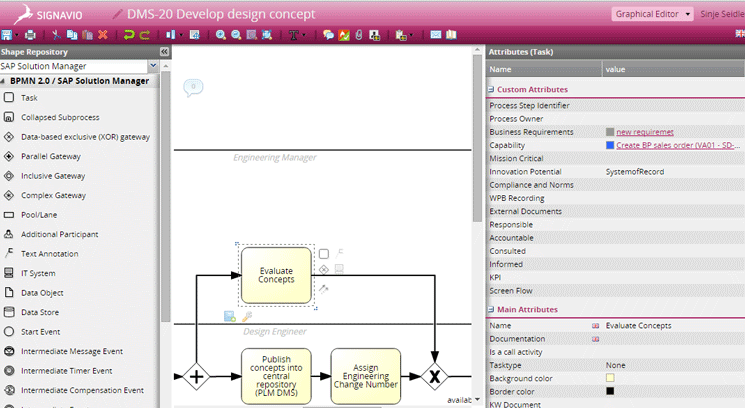Click the parallel gateway plus diamond
The image size is (745, 408).
click(x=196, y=377)
